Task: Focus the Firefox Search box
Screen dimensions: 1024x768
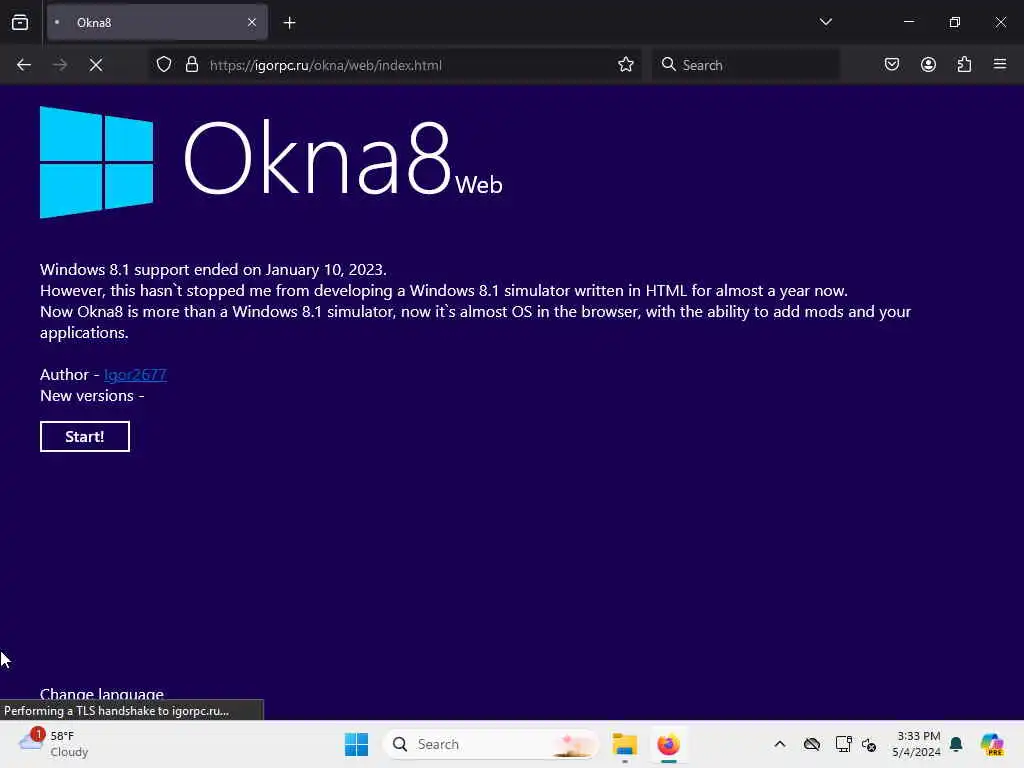Action: click(x=745, y=65)
